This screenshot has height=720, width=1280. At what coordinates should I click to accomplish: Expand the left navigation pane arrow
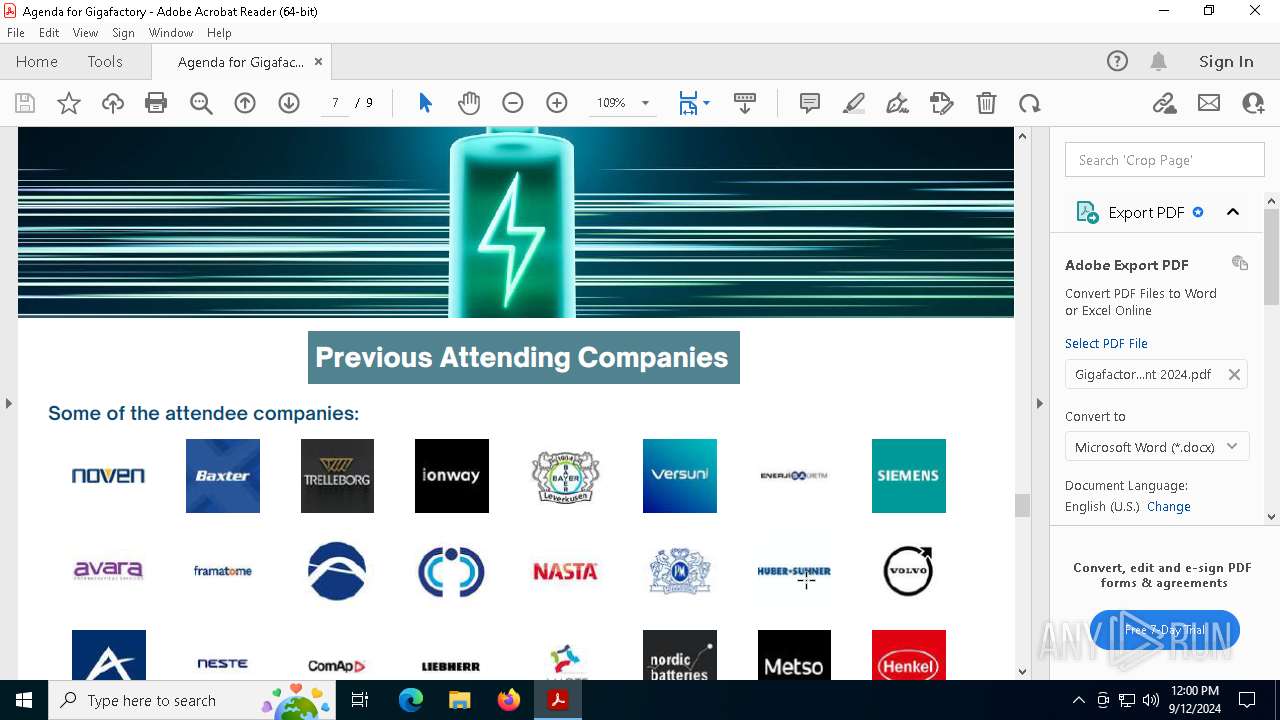click(x=8, y=403)
